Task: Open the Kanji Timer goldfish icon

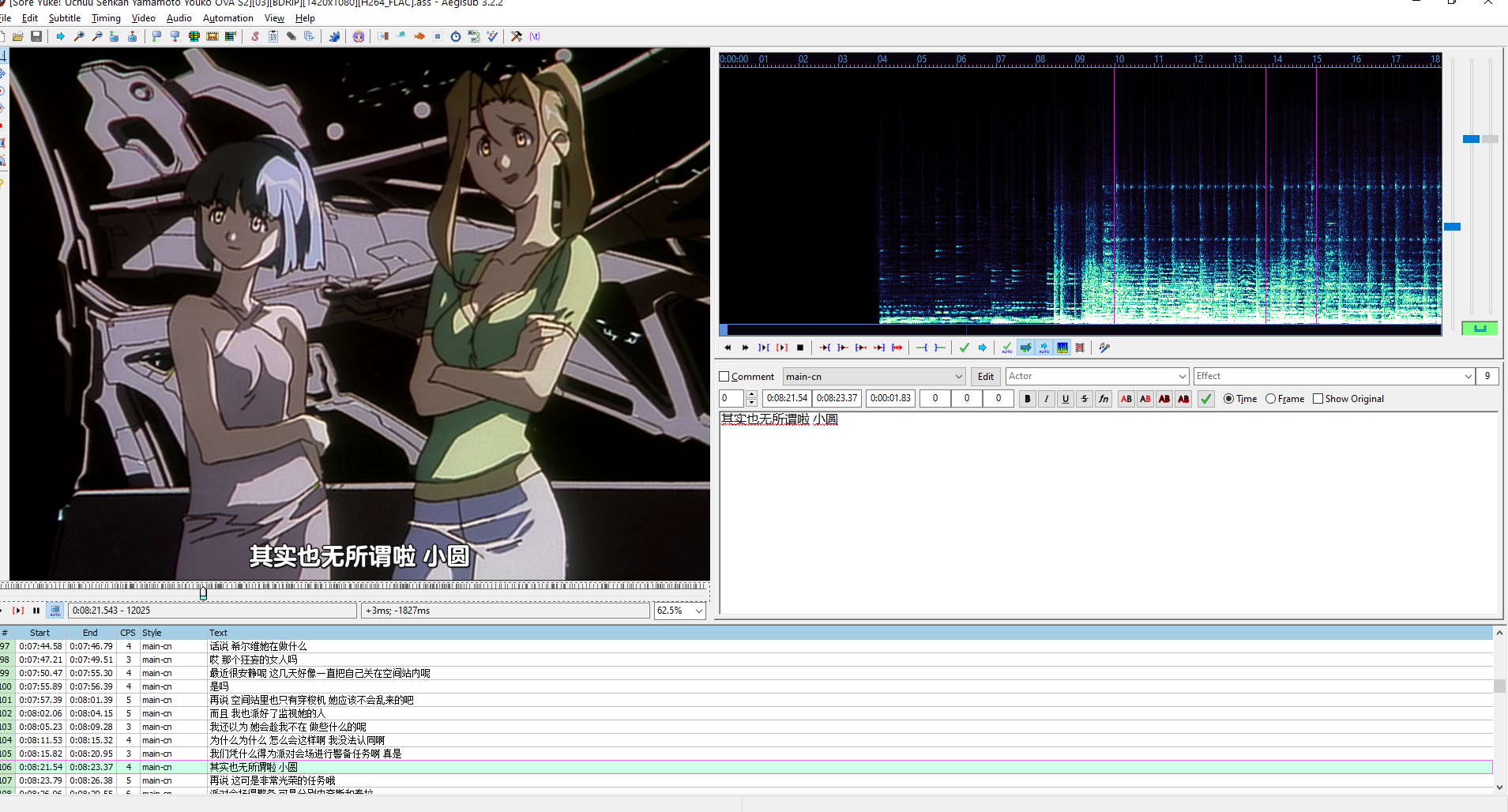Action: coord(419,36)
